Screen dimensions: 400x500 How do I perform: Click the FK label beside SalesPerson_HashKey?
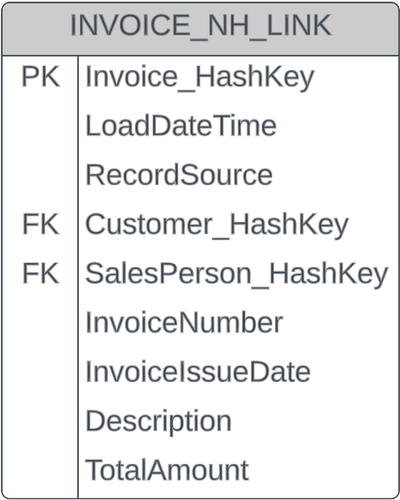41,273
